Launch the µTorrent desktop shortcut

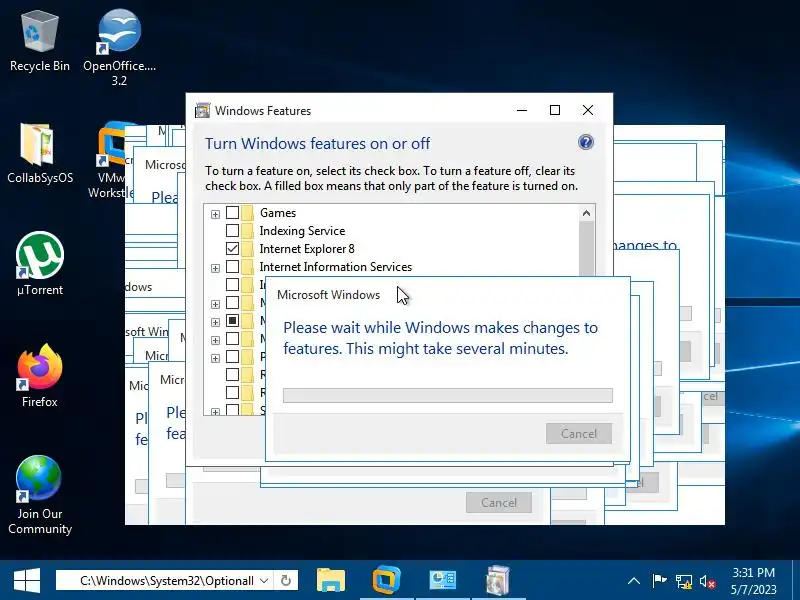click(40, 264)
